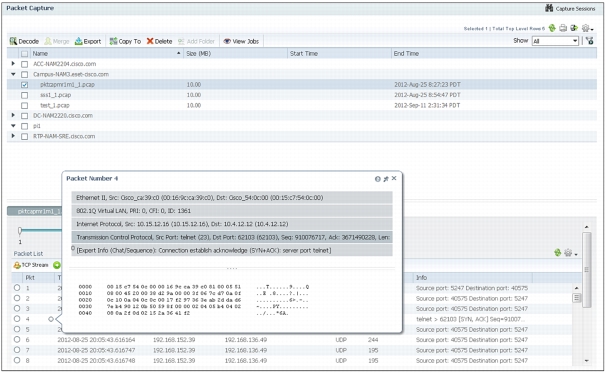Check the test_1.pcap checkbox
The image size is (607, 373).
24,105
